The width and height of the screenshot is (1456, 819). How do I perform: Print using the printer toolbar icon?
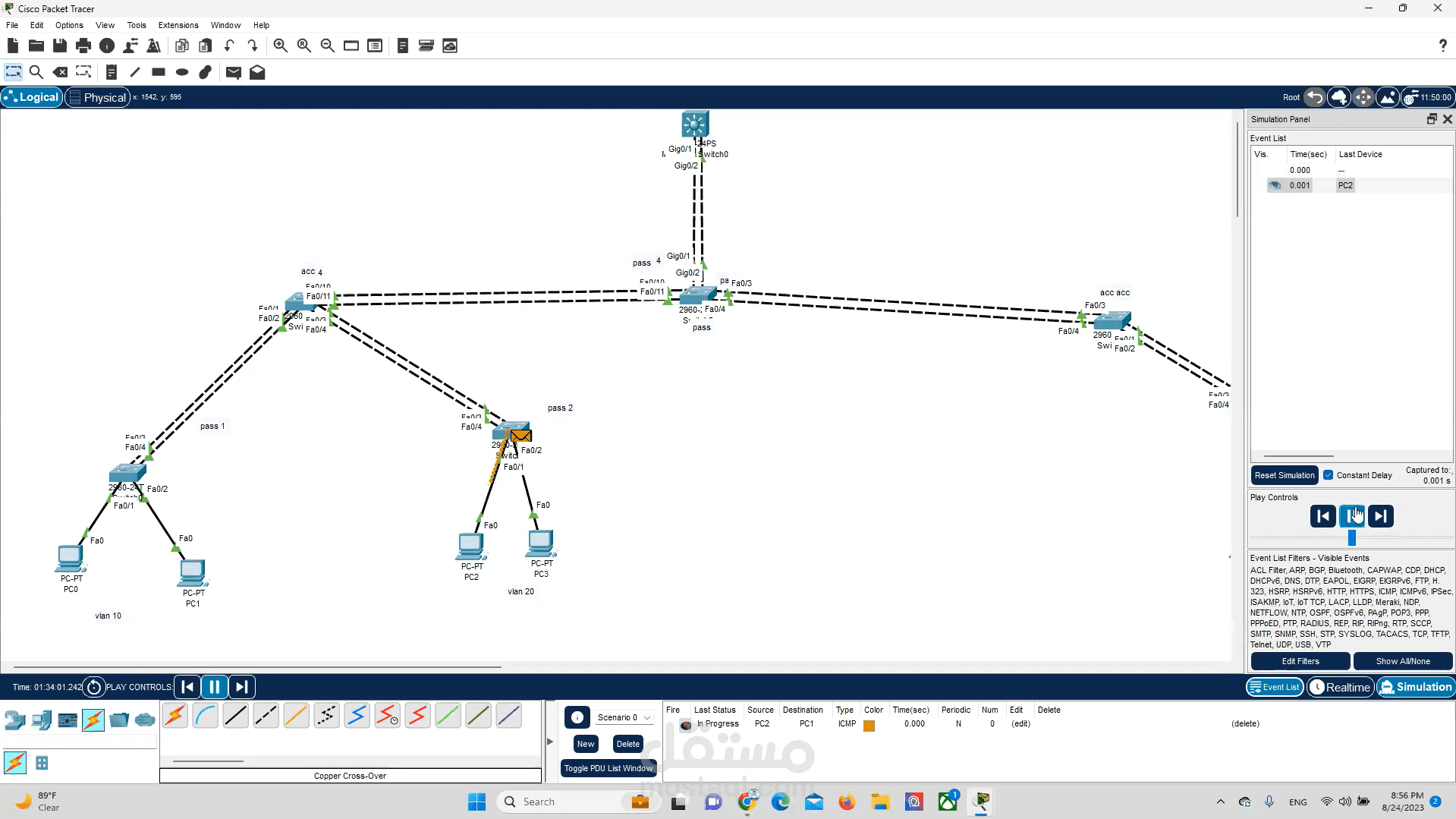[x=83, y=46]
